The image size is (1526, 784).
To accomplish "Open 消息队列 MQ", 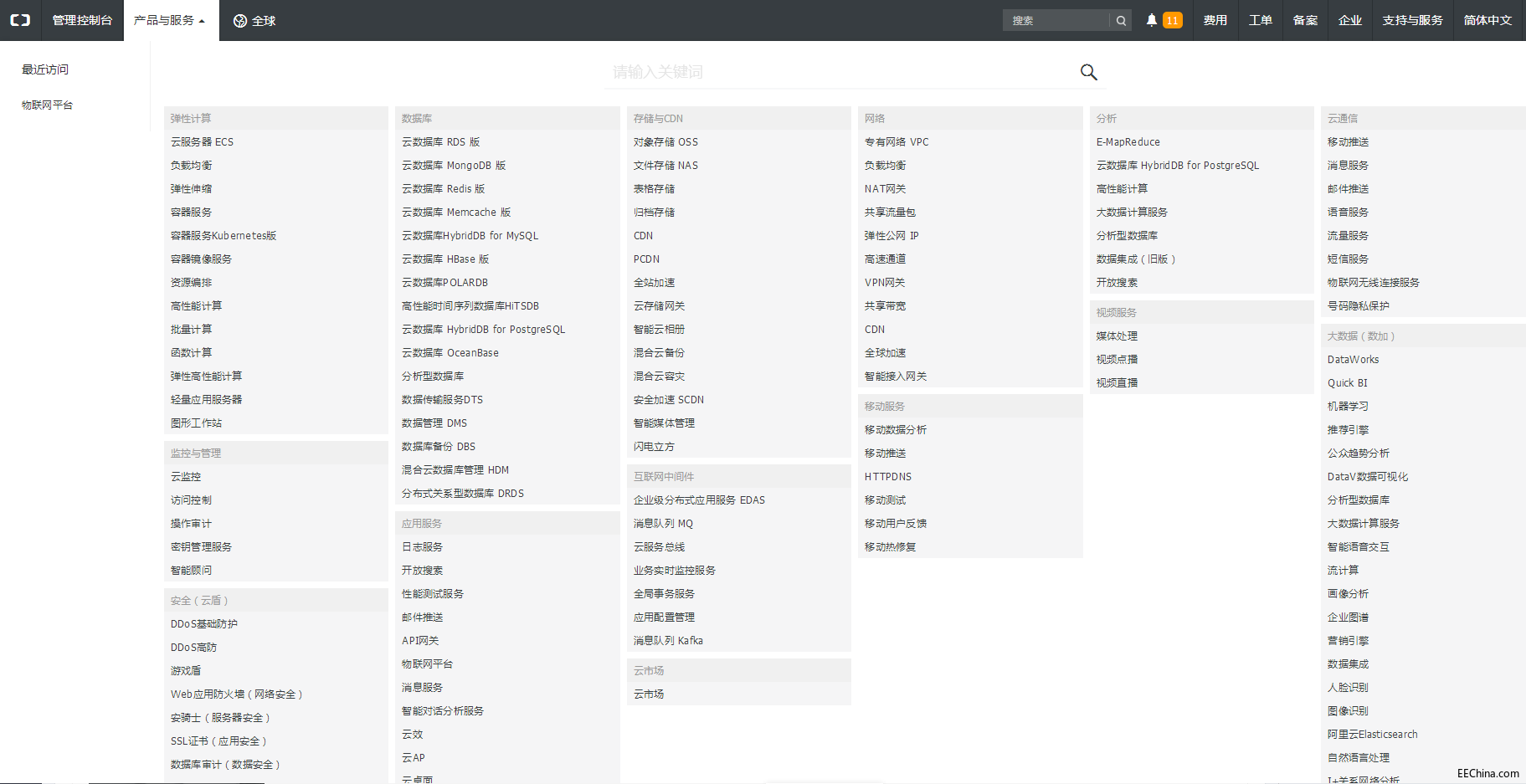I will pos(663,523).
